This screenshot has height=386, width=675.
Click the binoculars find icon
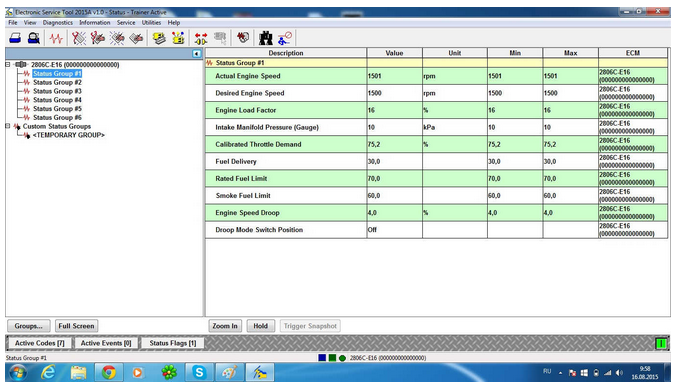[x=266, y=38]
